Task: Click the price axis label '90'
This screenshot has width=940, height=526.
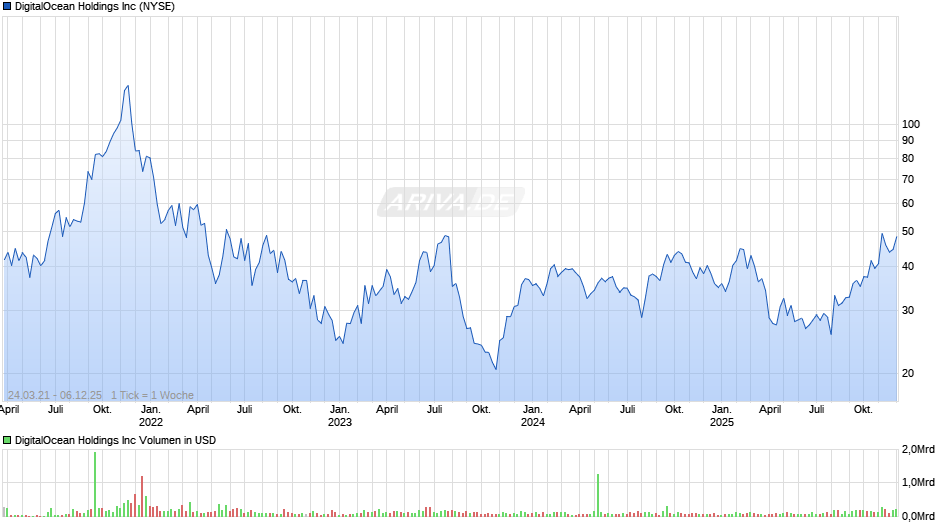Action: click(x=908, y=140)
